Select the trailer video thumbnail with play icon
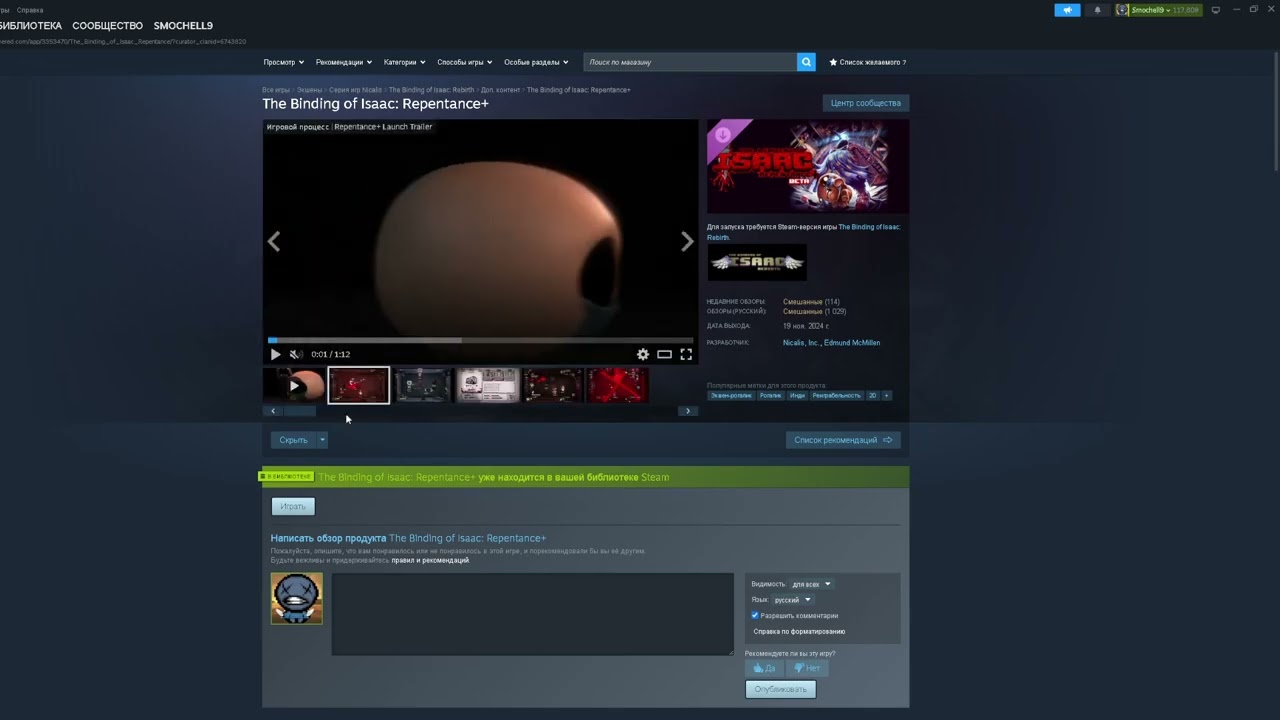Viewport: 1280px width, 720px height. (294, 385)
